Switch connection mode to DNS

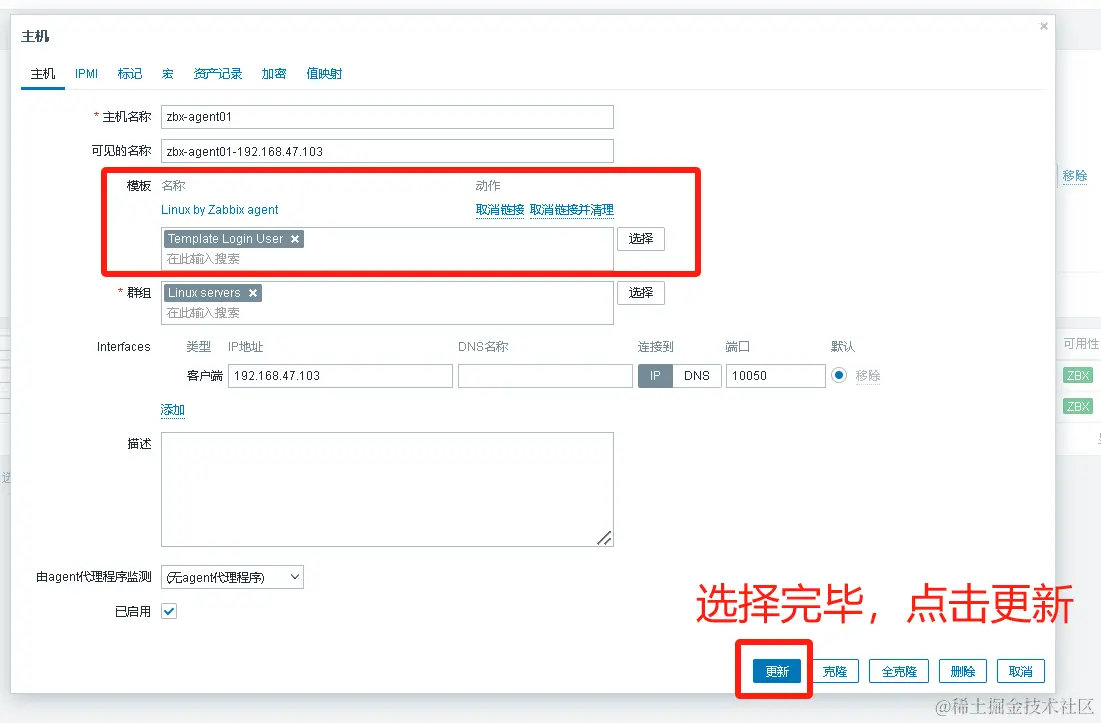point(697,376)
